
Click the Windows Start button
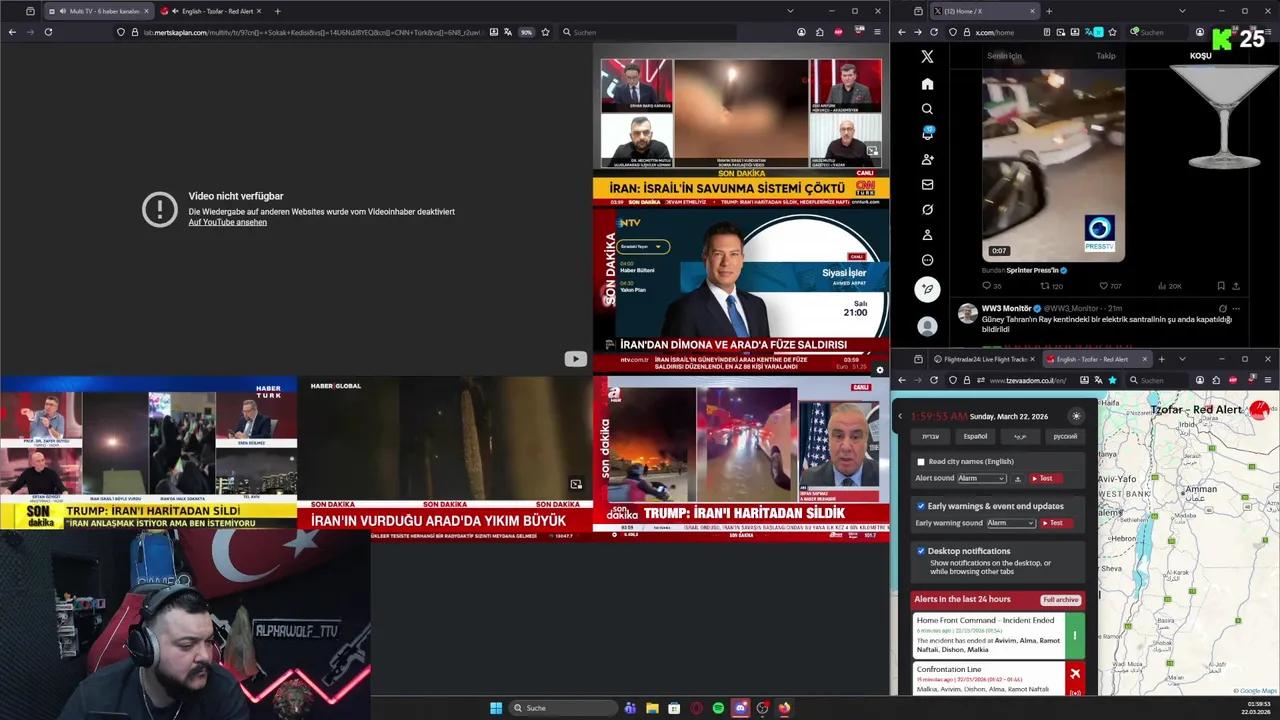(x=496, y=708)
